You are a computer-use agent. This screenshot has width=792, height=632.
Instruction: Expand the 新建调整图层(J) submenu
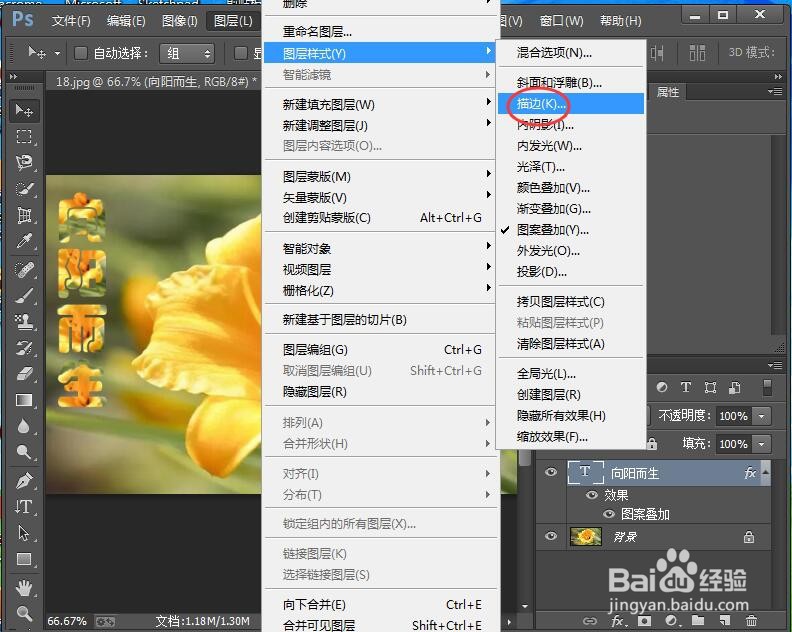pyautogui.click(x=380, y=125)
